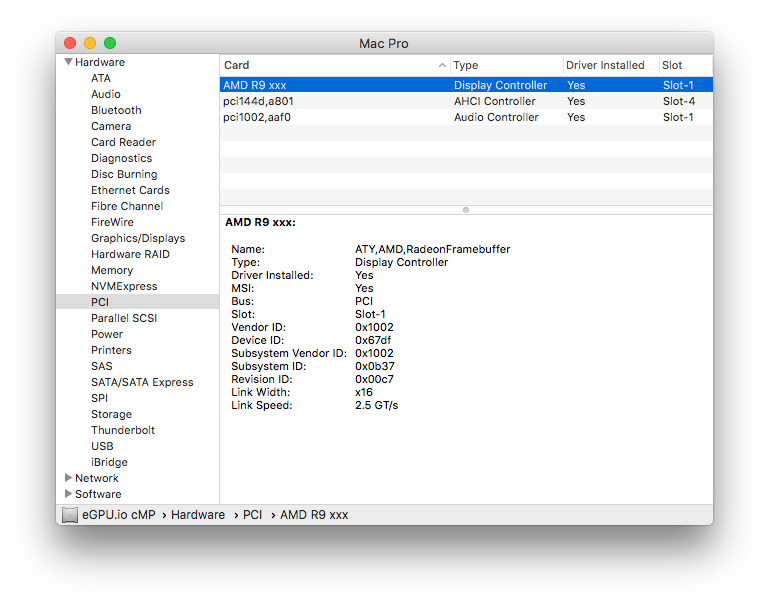Select Camera in the sidebar
Screen dimensions: 769x605
[x=111, y=126]
